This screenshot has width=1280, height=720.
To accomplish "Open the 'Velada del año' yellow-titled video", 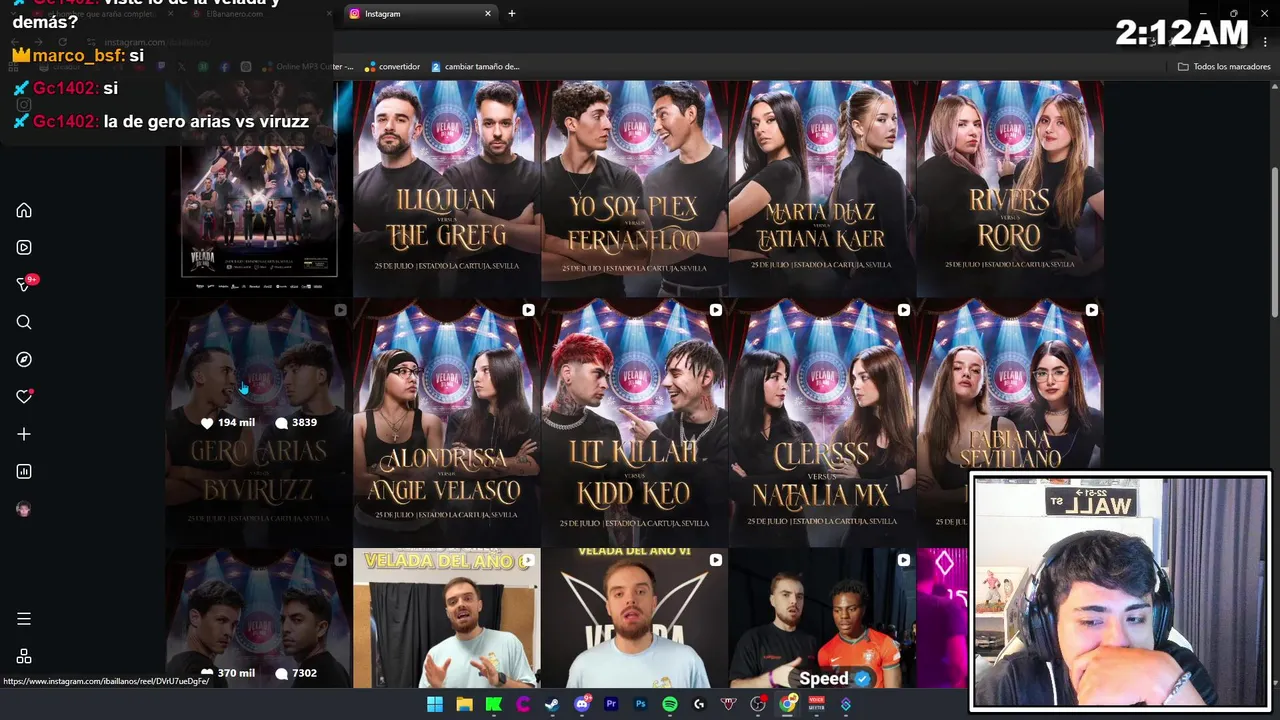I will pos(446,618).
